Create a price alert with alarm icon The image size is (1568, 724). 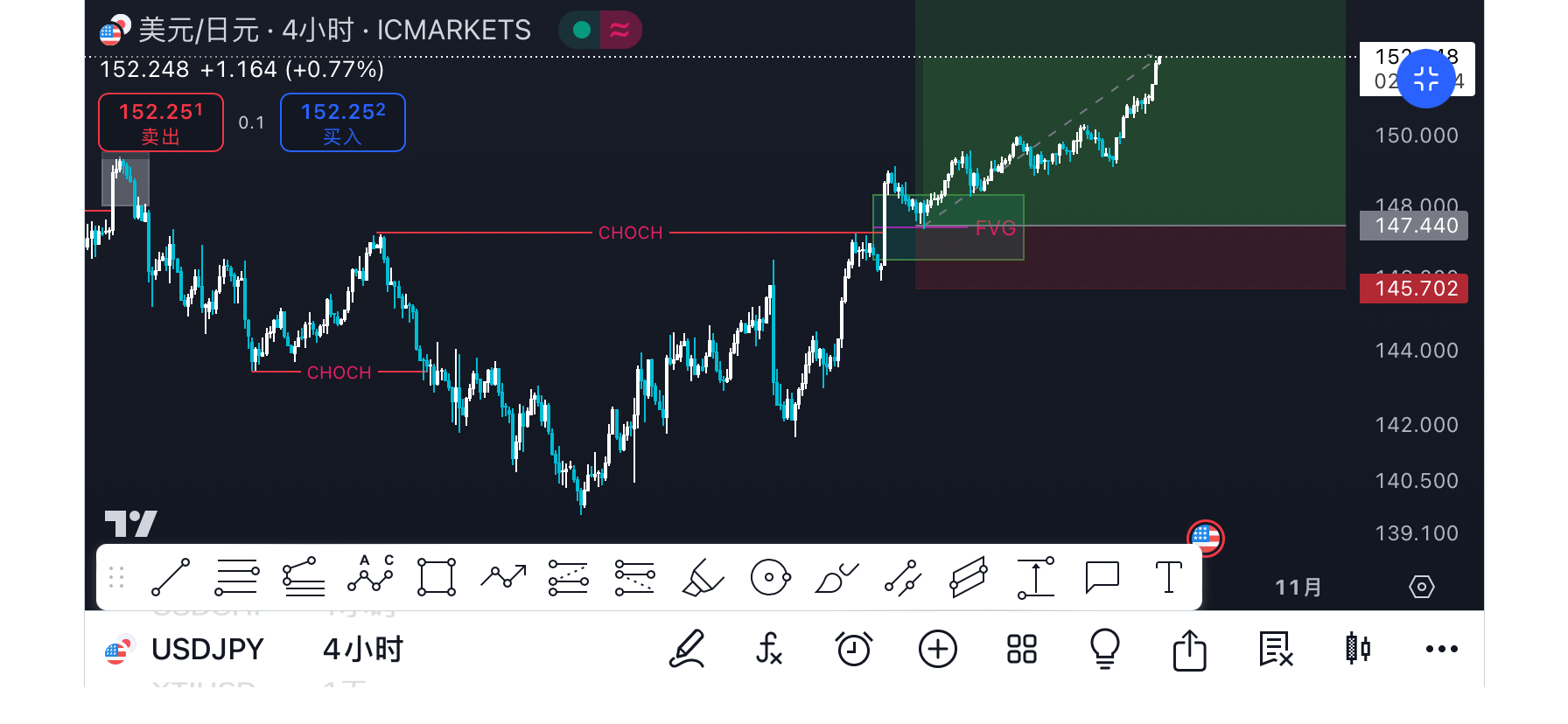tap(853, 650)
